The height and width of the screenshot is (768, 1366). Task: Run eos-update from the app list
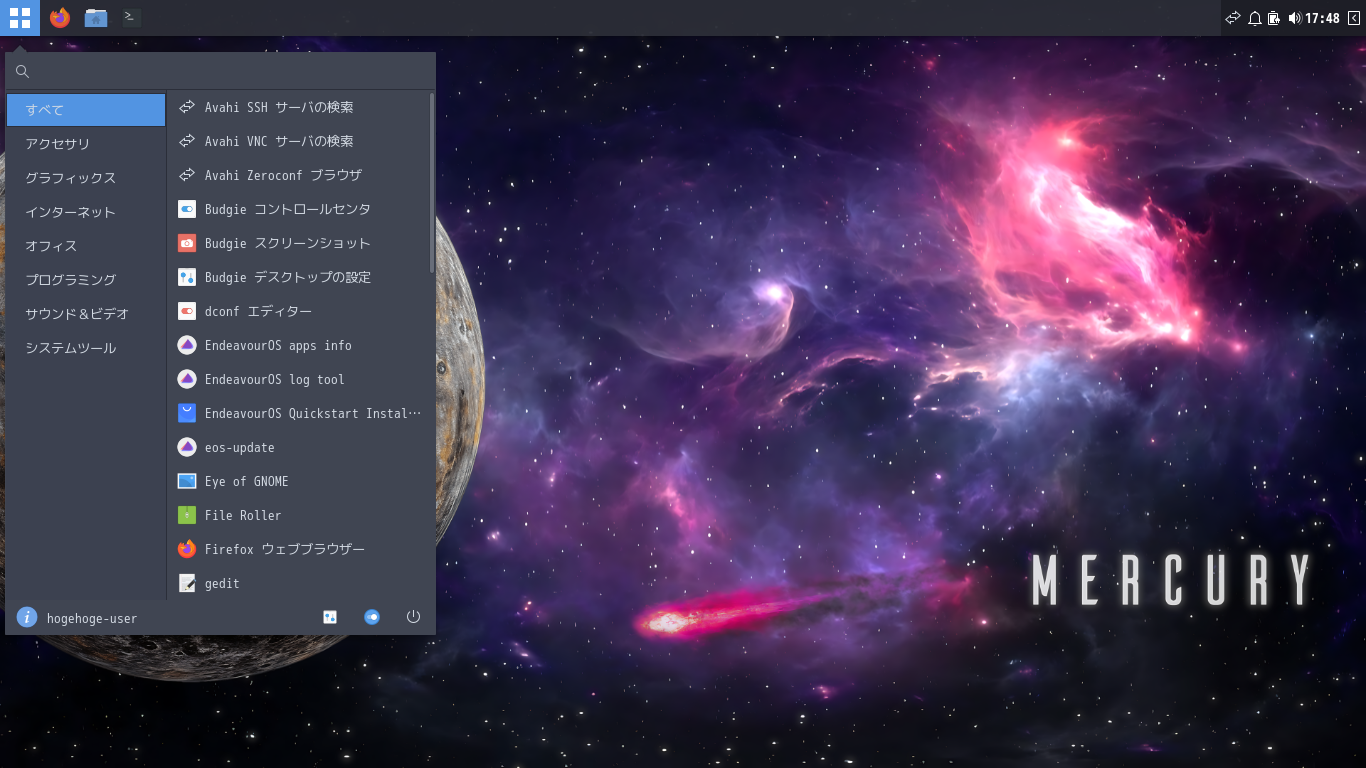tap(298, 447)
